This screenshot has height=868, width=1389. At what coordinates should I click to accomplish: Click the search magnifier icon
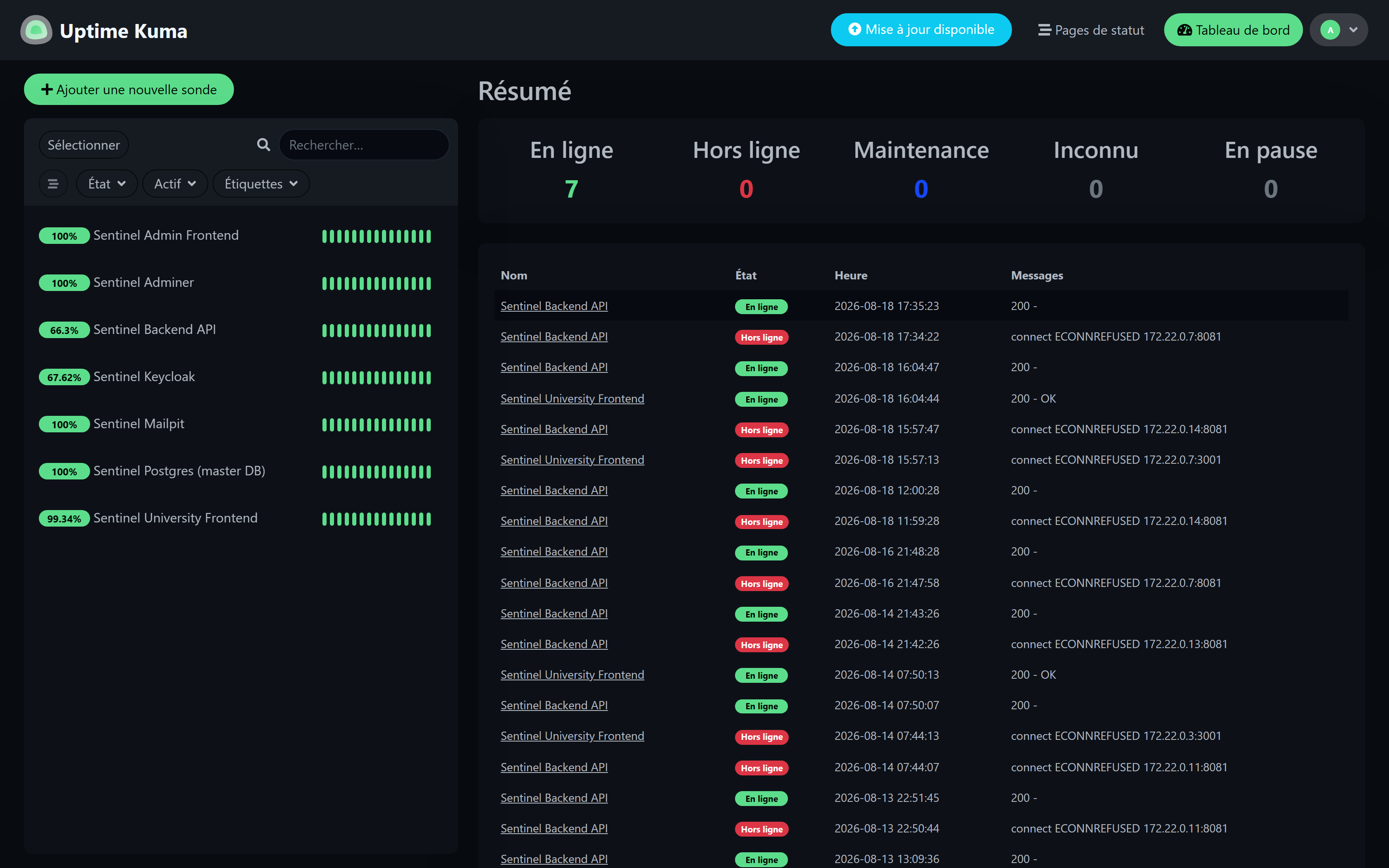(263, 145)
